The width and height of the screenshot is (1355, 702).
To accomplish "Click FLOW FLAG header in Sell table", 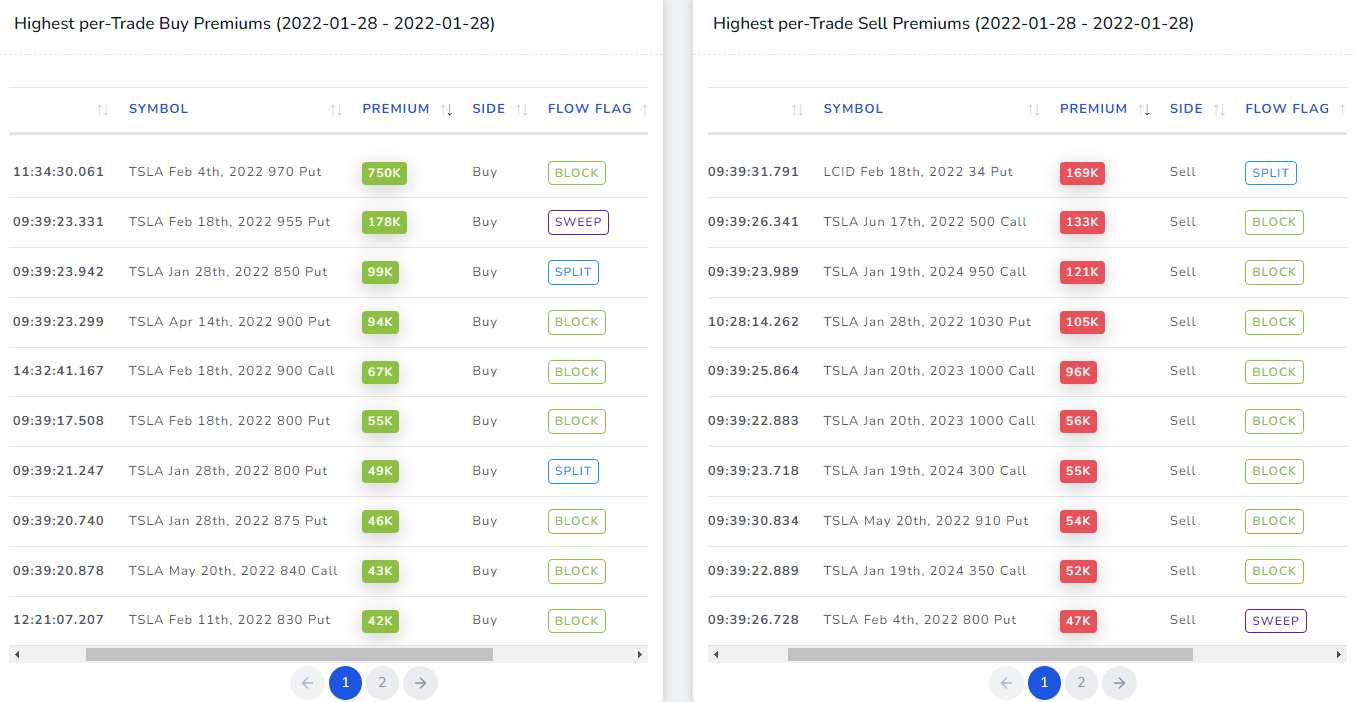I will point(1287,109).
